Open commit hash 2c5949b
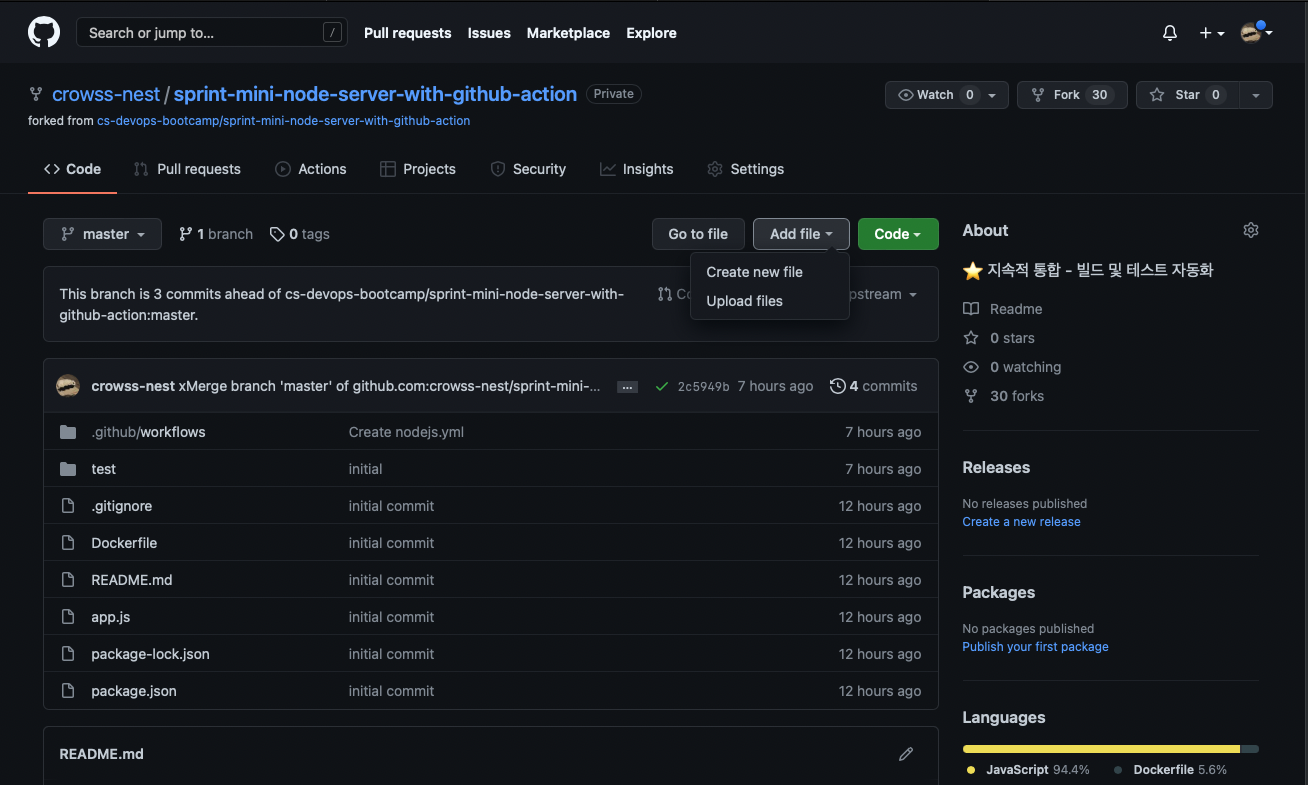The width and height of the screenshot is (1308, 785). coord(704,386)
